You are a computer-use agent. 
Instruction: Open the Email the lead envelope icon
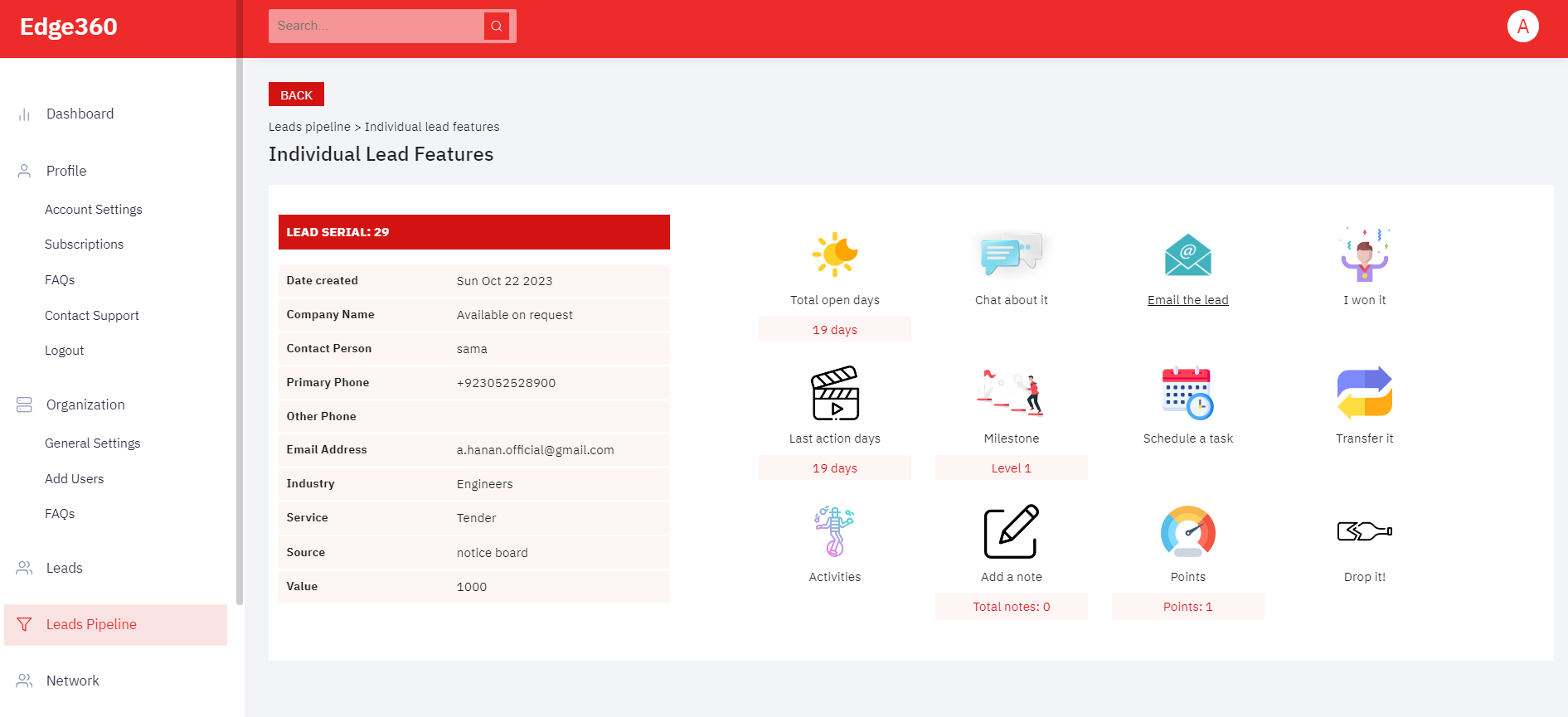click(1187, 254)
